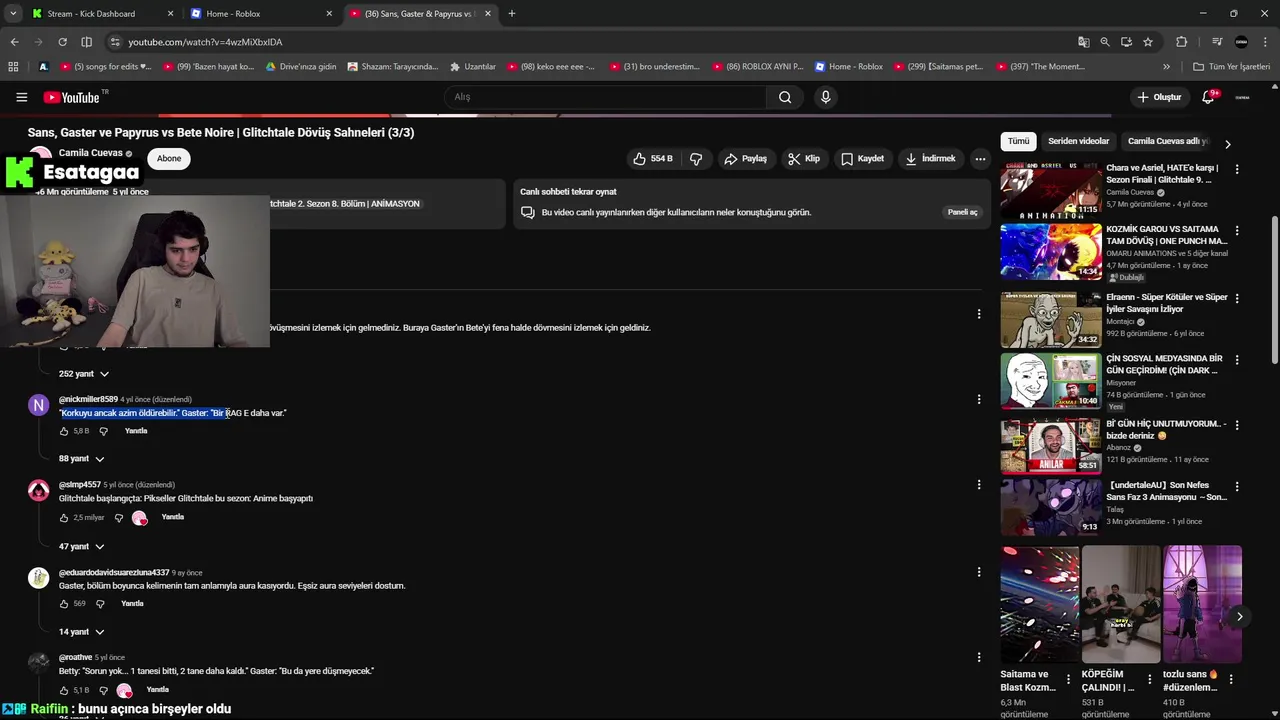Open Elraenn Süper Kötüler video thumbnail
The width and height of the screenshot is (1280, 720).
pyautogui.click(x=1051, y=319)
